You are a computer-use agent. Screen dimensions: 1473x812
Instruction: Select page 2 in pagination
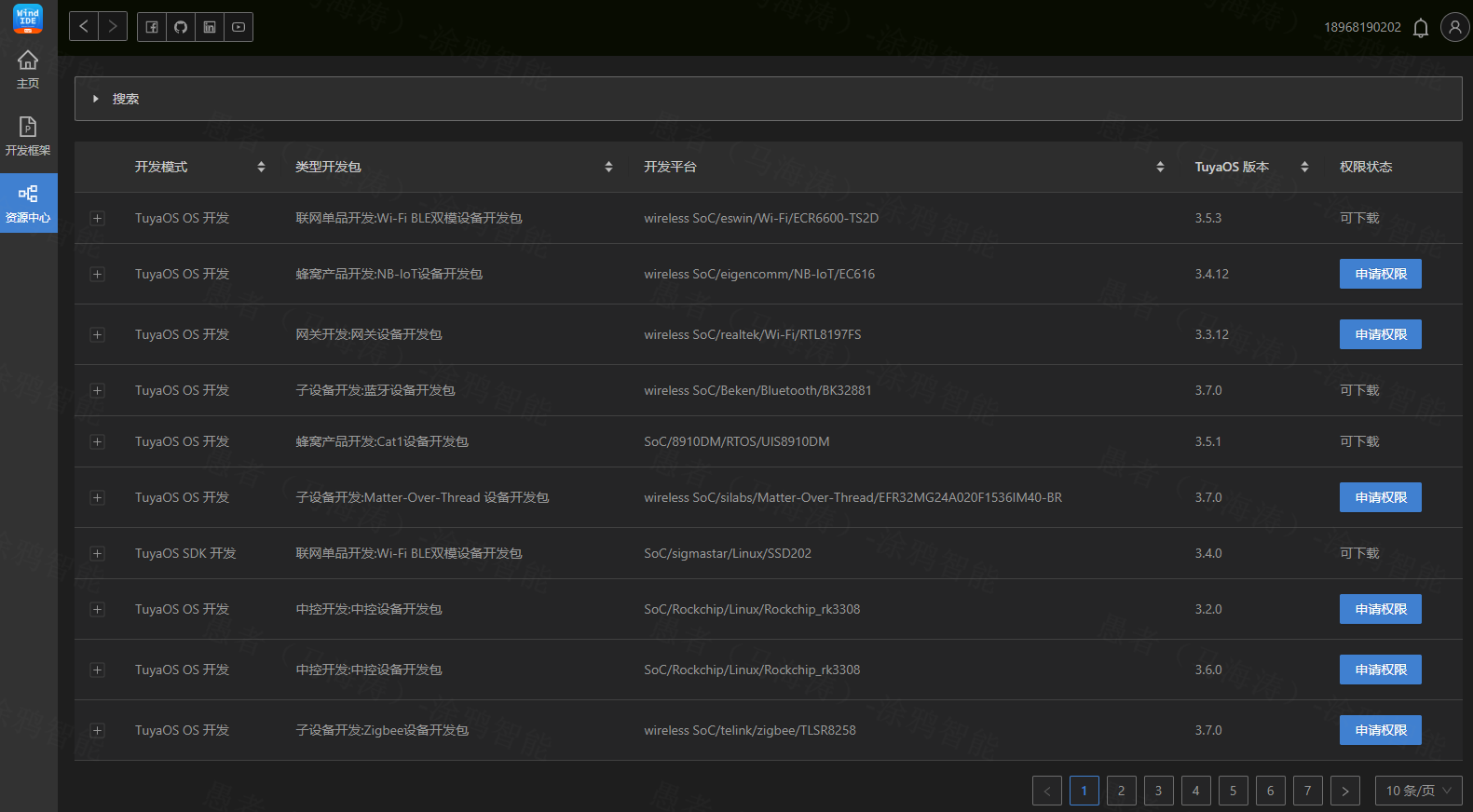[x=1122, y=791]
